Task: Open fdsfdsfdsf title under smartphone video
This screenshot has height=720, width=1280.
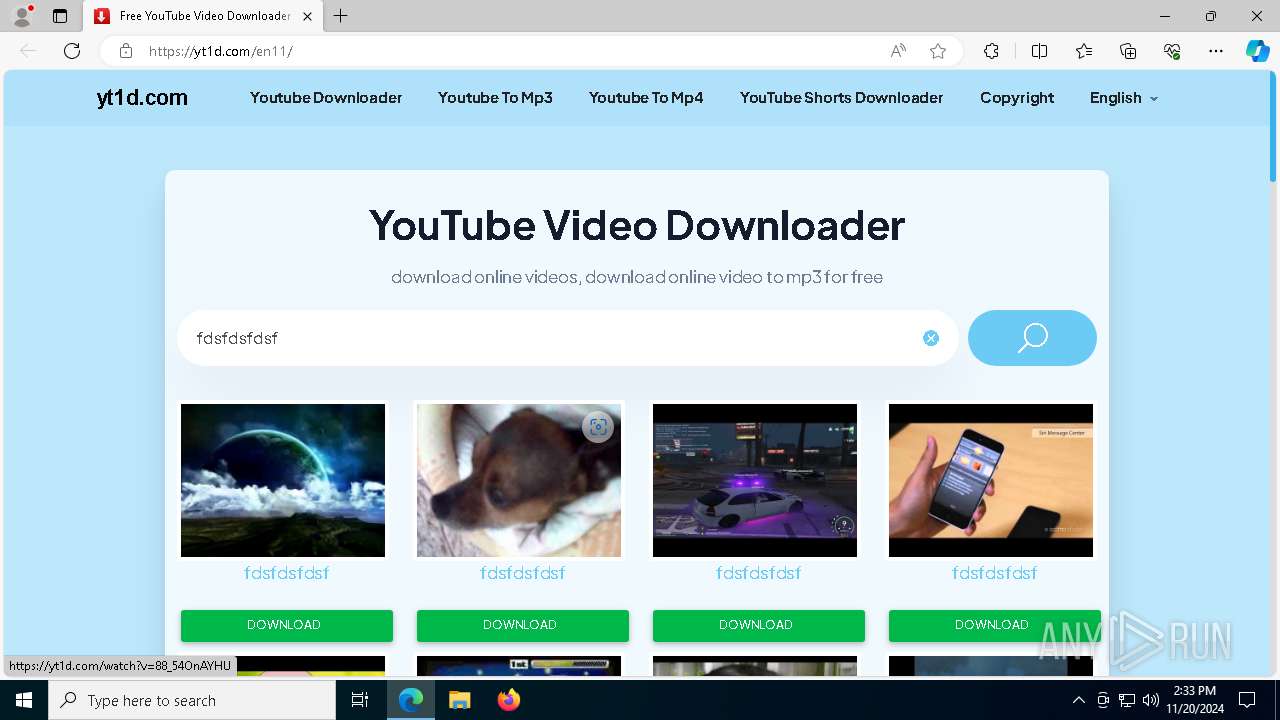Action: [x=994, y=573]
